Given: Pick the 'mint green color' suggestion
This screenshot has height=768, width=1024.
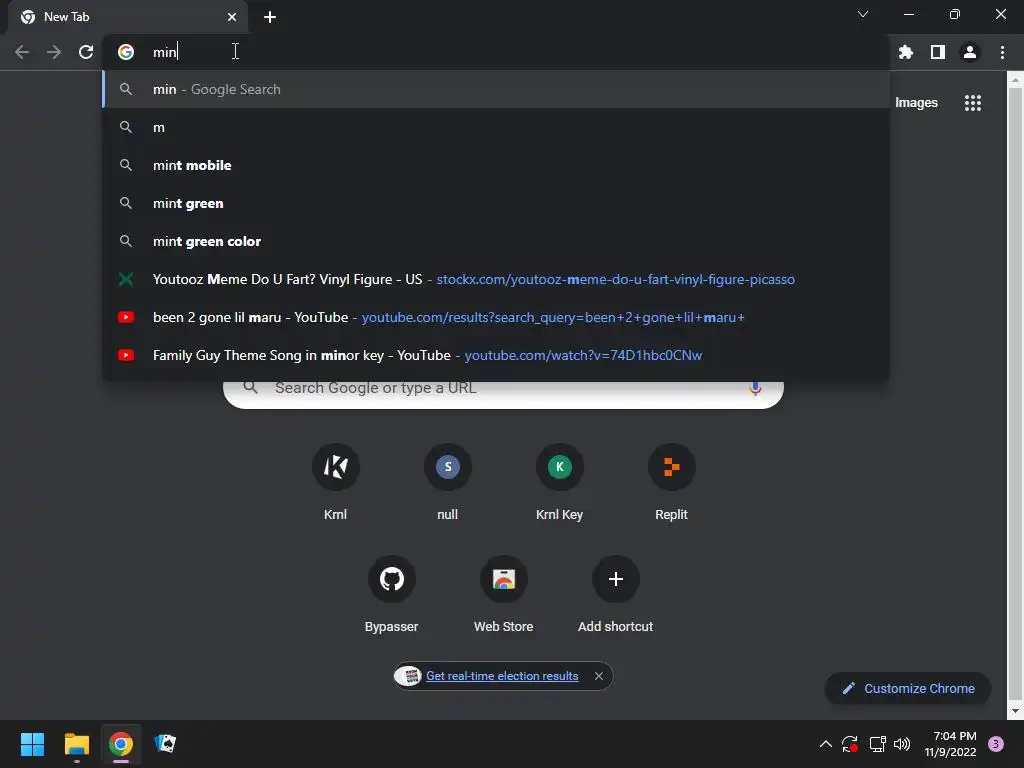Looking at the screenshot, I should [496, 241].
